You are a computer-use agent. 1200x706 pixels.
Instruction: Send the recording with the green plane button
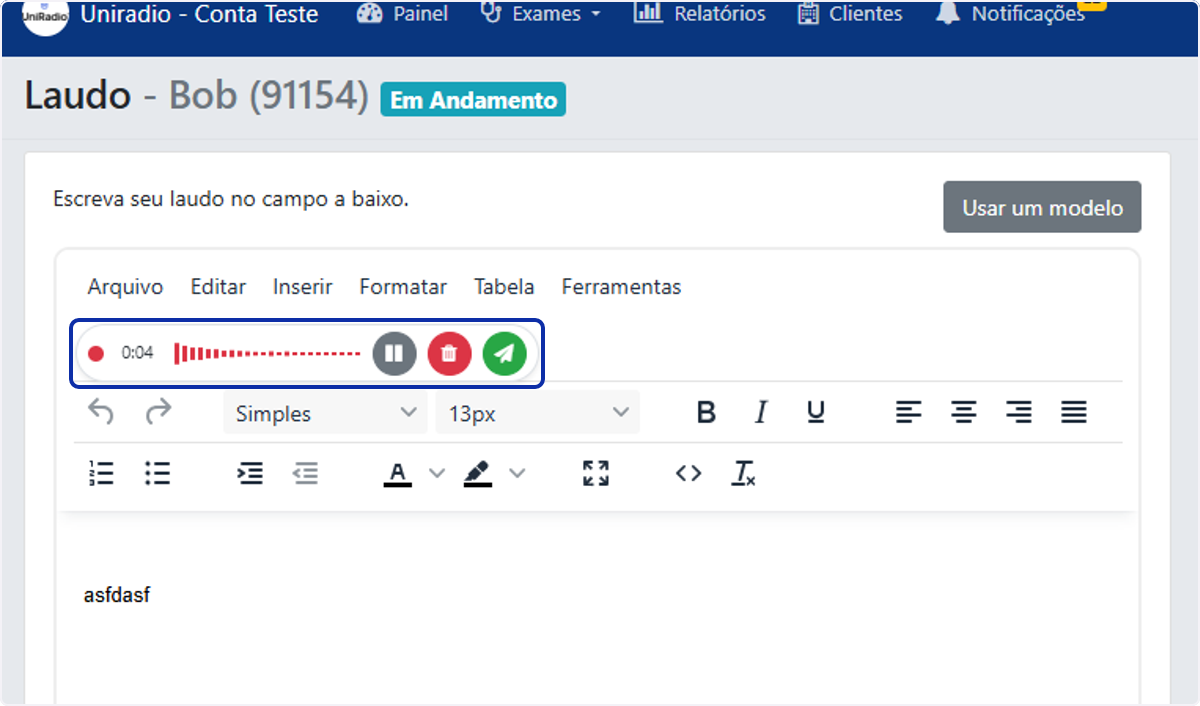click(505, 353)
